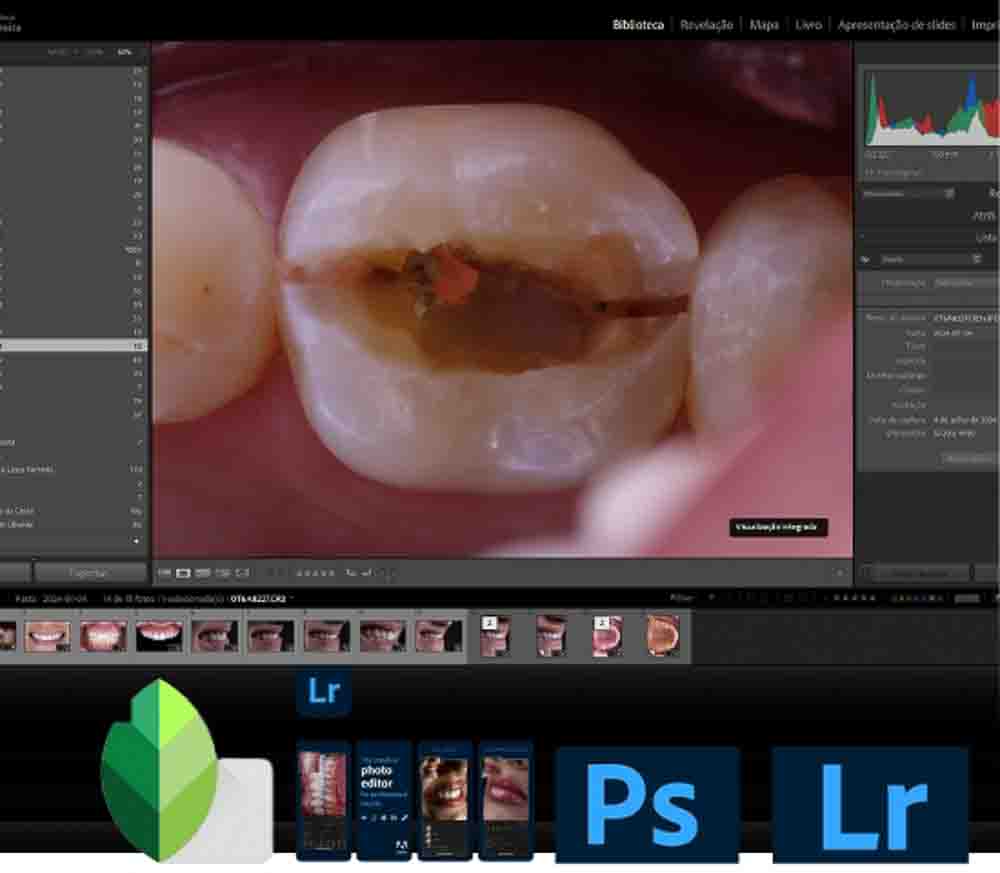Open Apresentação de slides module
The width and height of the screenshot is (1000, 873).
pos(896,25)
